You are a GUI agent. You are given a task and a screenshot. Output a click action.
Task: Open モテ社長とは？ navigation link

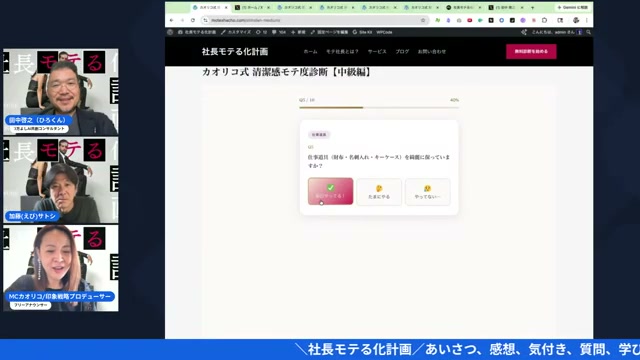342,51
